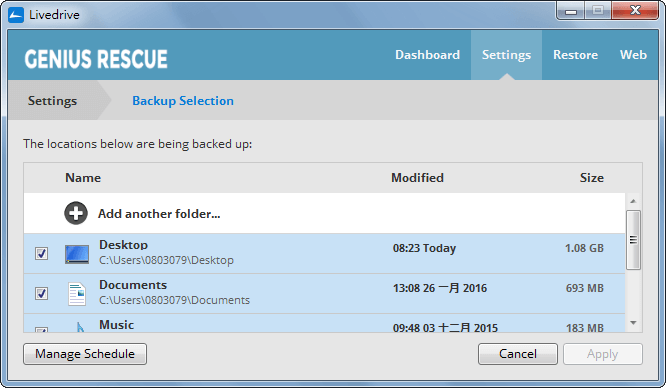This screenshot has height=388, width=666.
Task: Select the Documents folder name
Action: pyautogui.click(x=133, y=285)
